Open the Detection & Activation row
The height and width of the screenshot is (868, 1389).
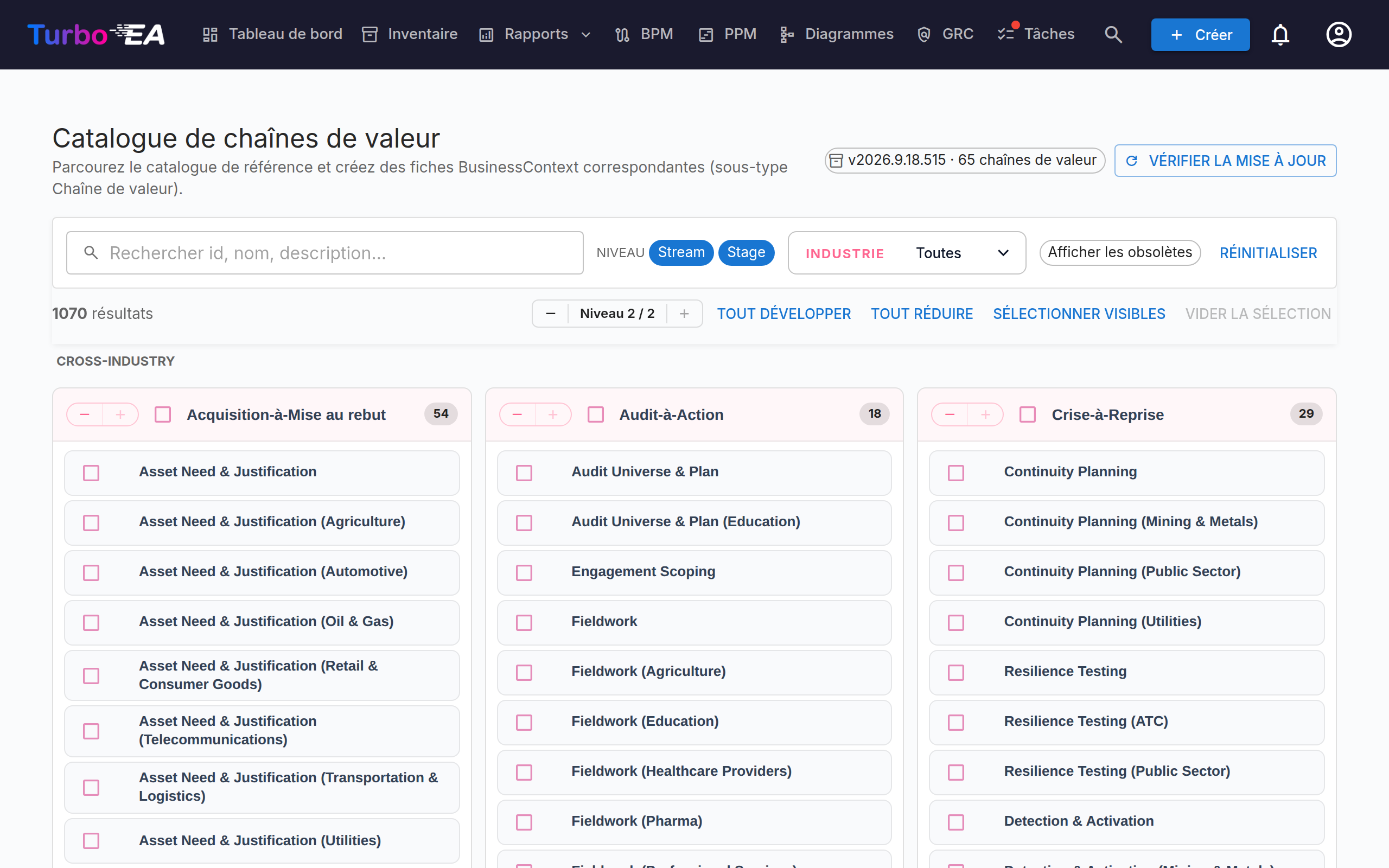[x=1126, y=822]
